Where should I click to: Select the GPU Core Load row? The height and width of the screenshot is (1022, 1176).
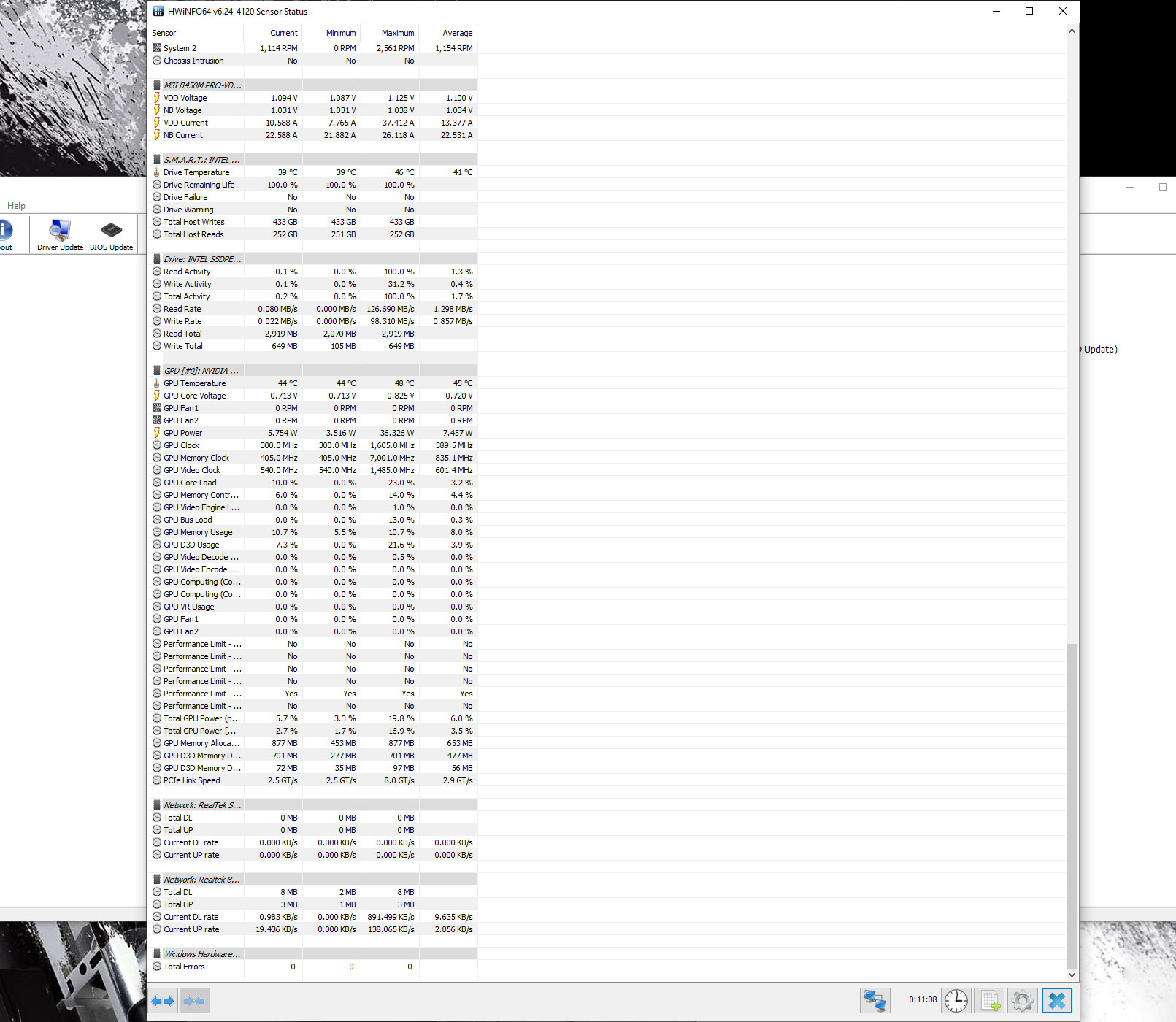pos(314,483)
